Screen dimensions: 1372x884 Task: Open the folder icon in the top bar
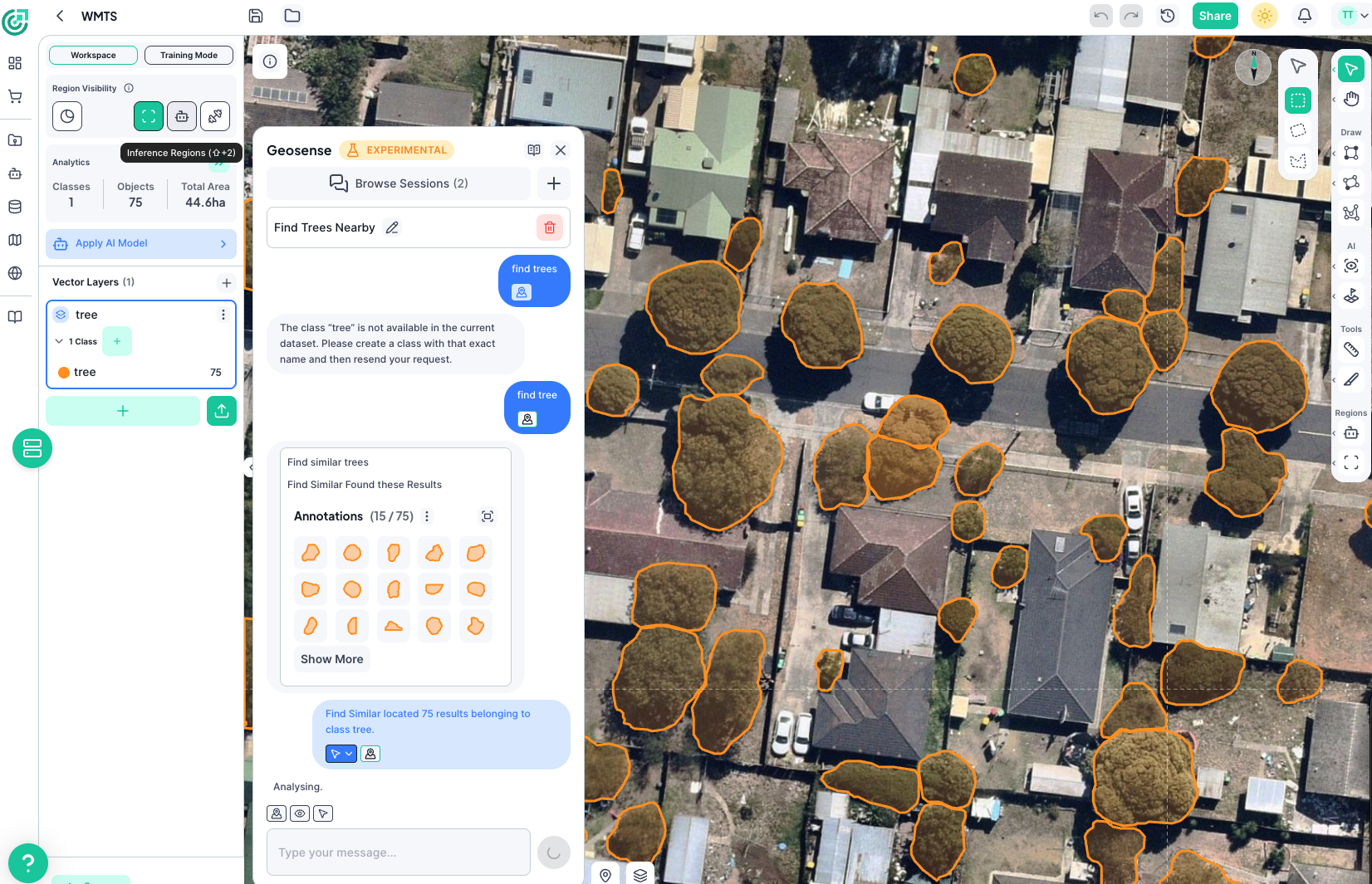(x=292, y=16)
